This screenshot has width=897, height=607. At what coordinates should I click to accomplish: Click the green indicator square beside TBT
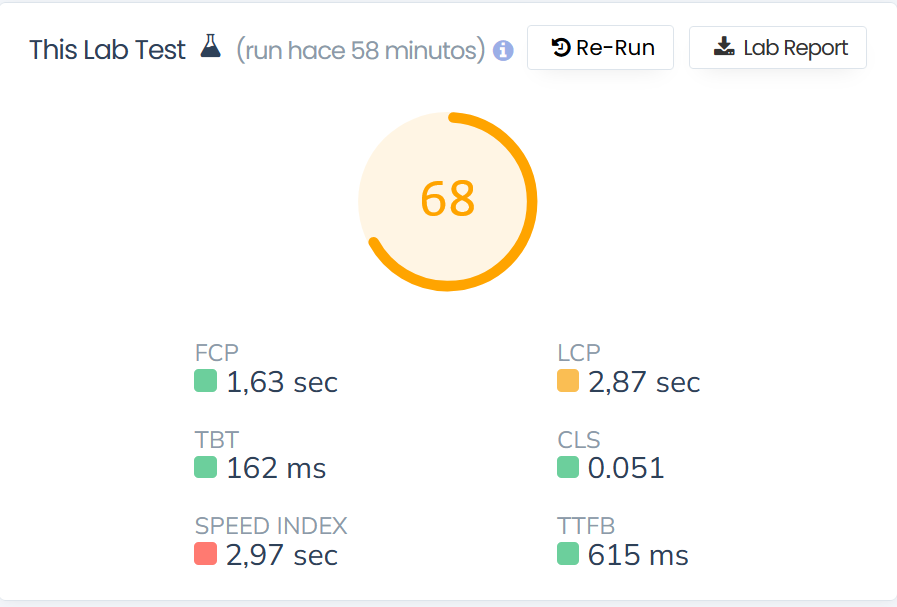click(203, 468)
